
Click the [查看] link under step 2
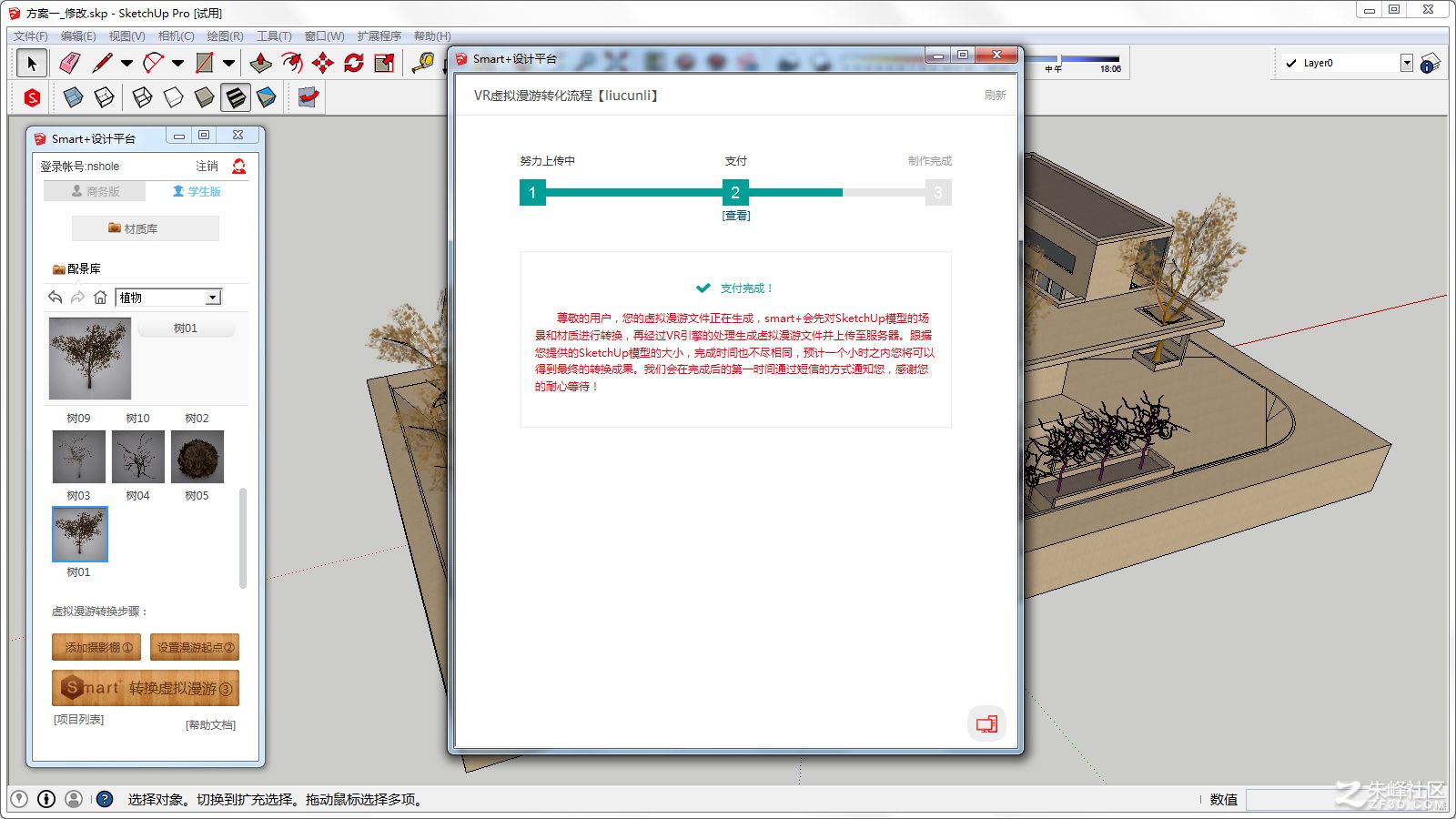point(736,216)
